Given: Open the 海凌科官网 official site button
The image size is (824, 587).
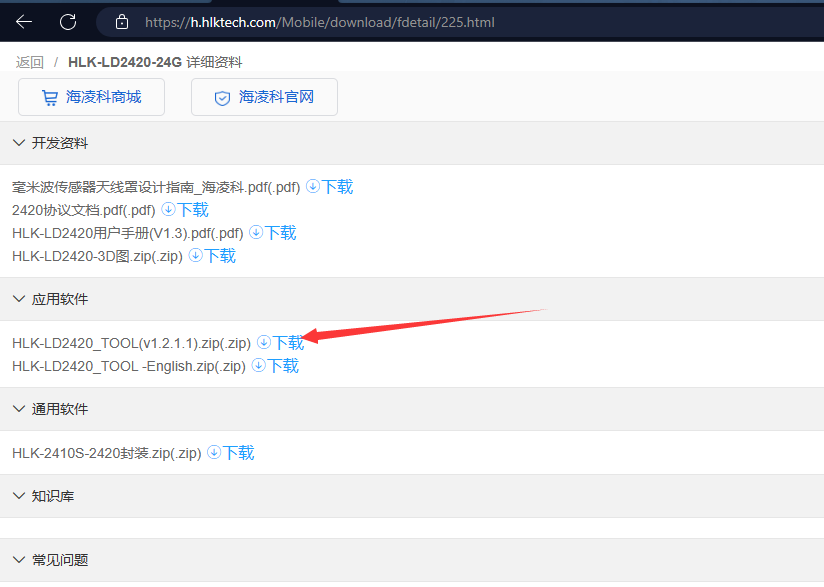Looking at the screenshot, I should (264, 97).
